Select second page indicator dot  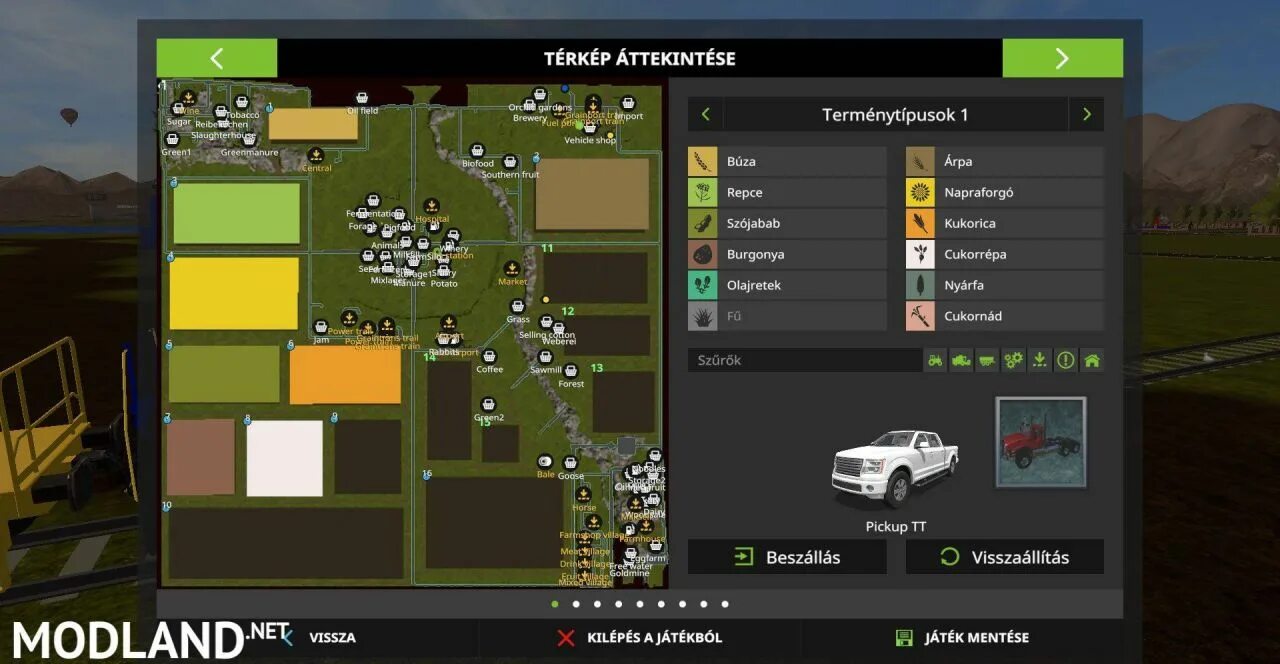[576, 604]
